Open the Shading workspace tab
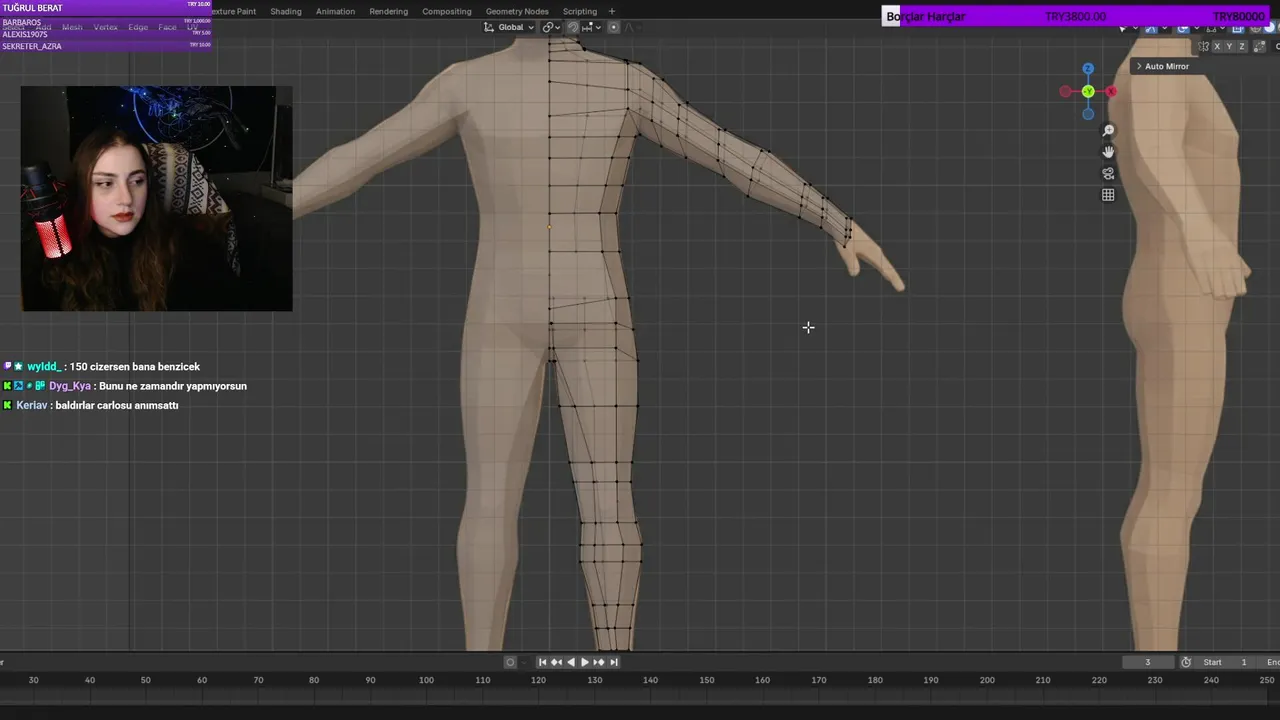Viewport: 1280px width, 720px height. coord(285,11)
